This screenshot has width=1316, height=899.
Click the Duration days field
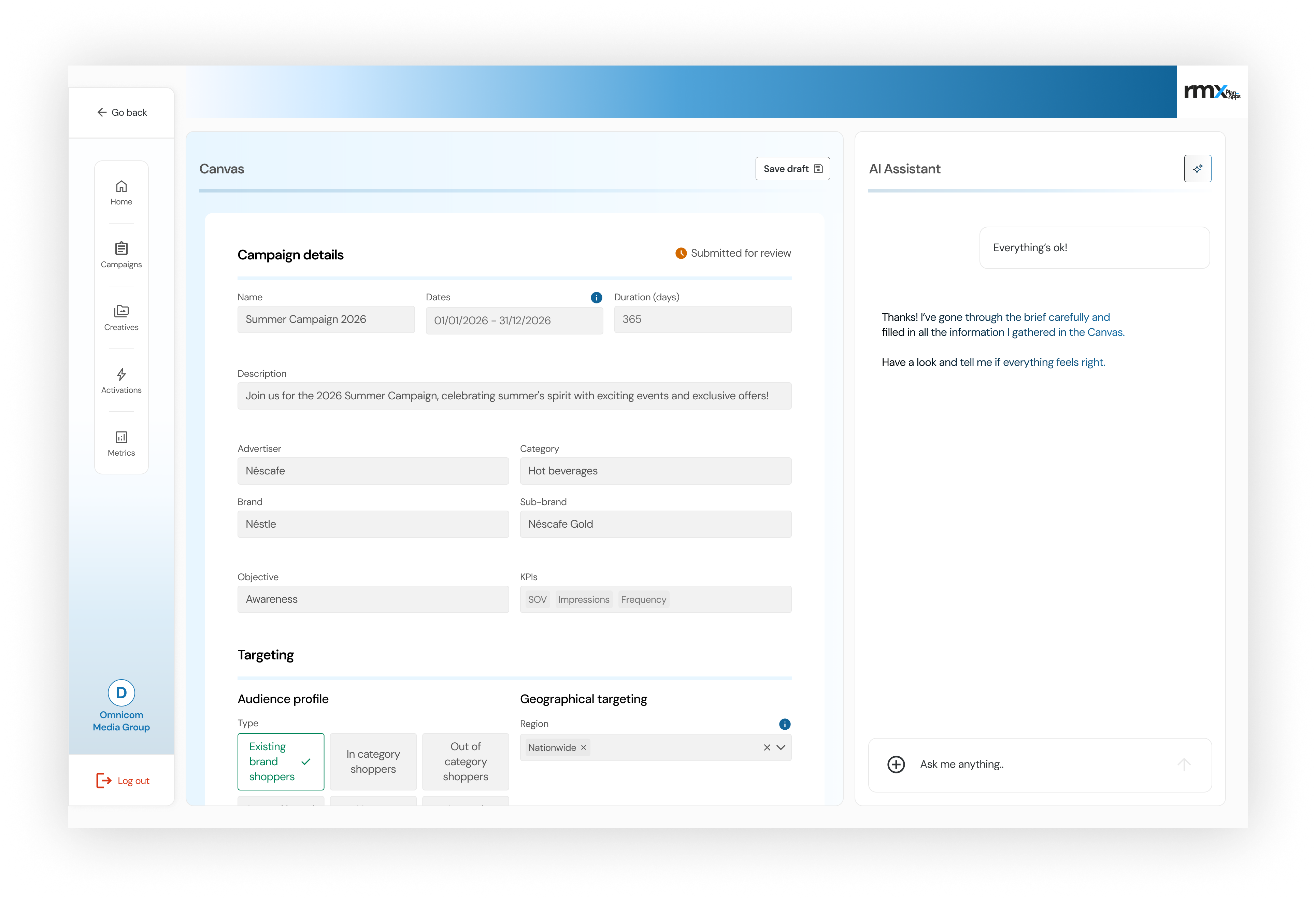click(702, 320)
